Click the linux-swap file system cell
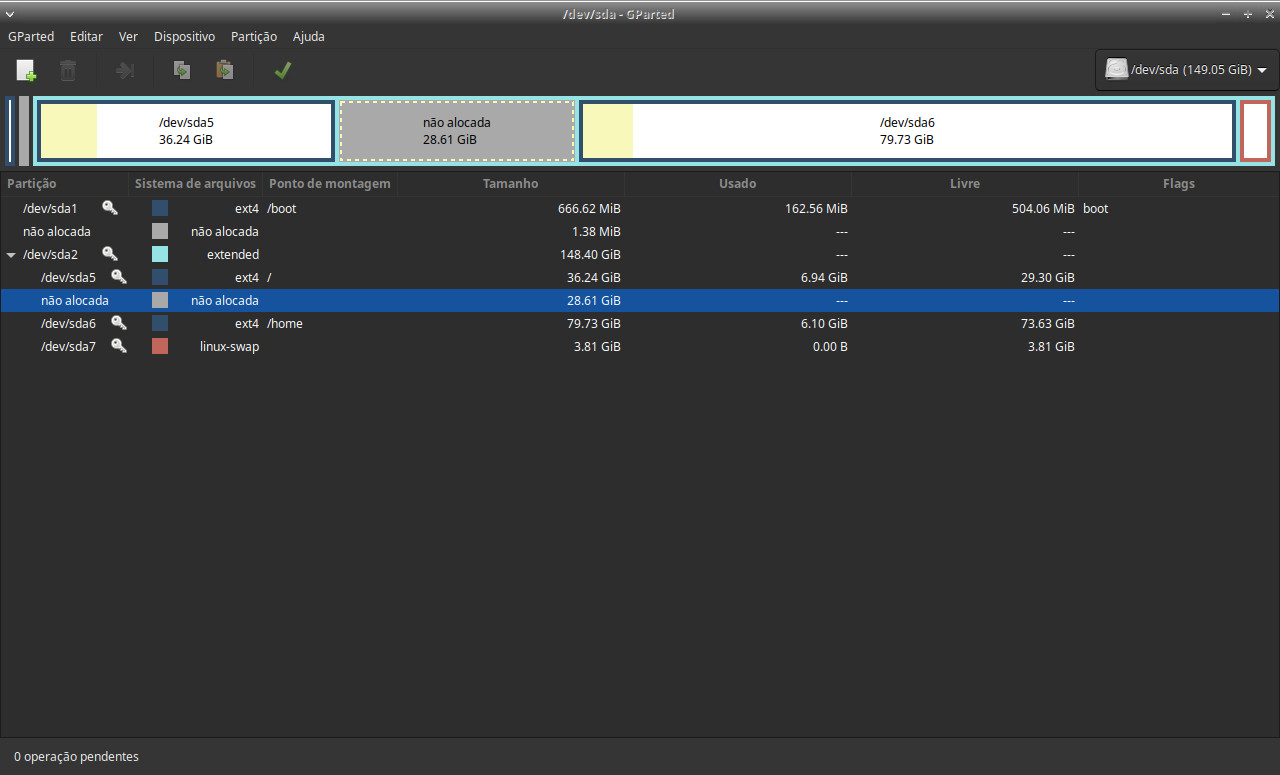1280x775 pixels. tap(229, 346)
